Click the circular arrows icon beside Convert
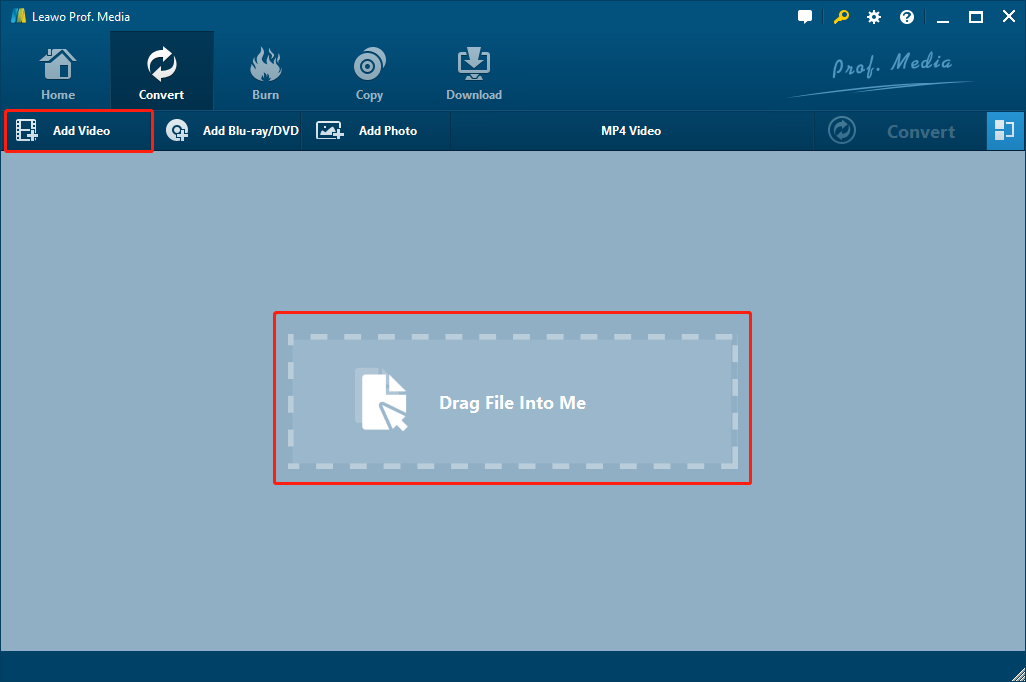 coord(841,130)
